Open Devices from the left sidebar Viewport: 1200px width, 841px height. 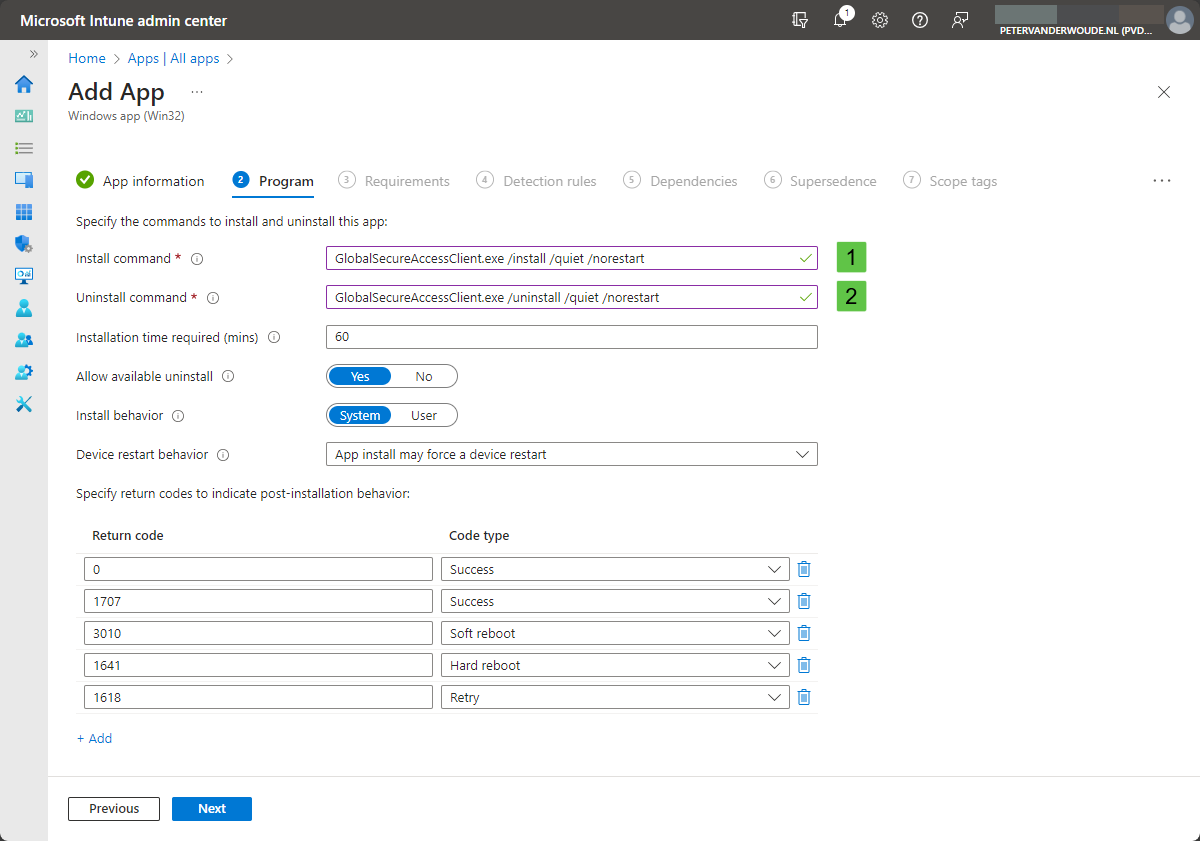click(23, 180)
